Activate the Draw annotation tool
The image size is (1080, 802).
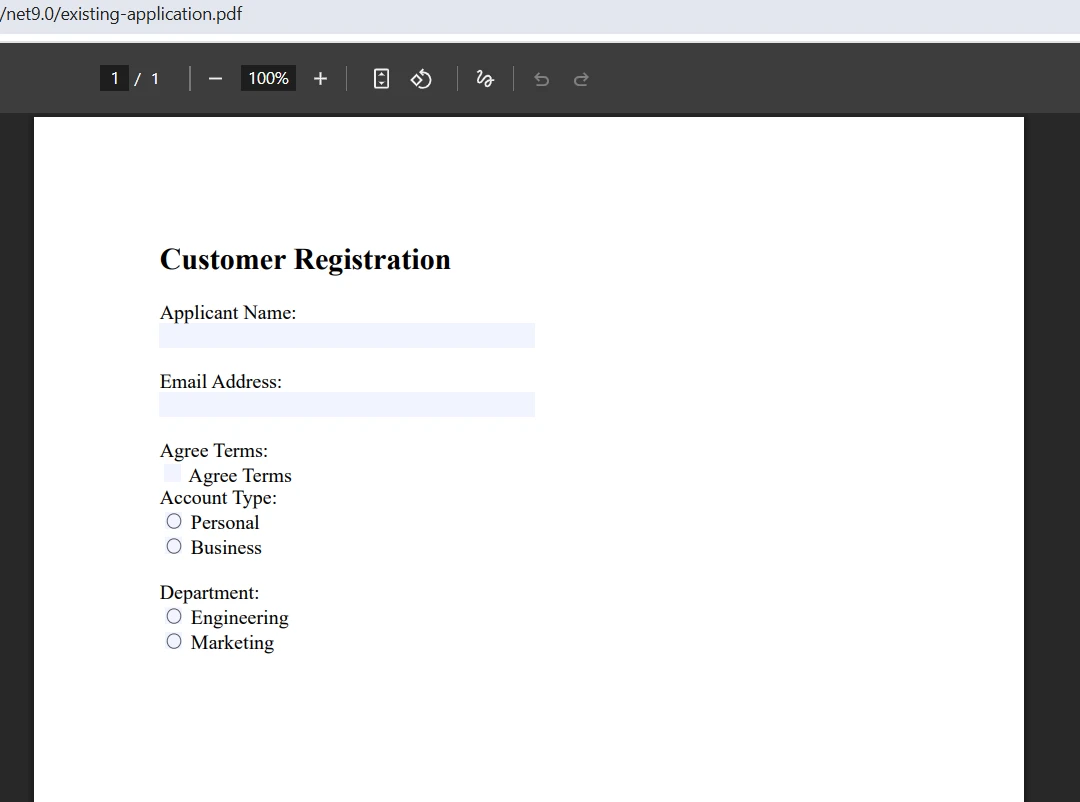485,78
